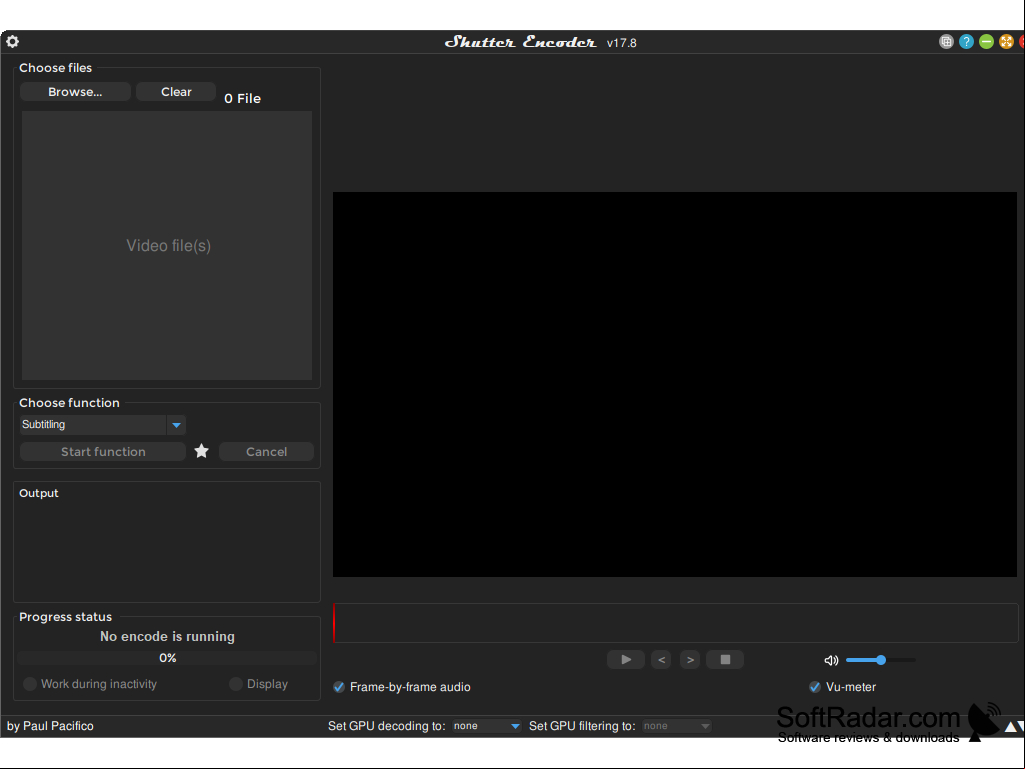Click the gray grid icon in title bar
Viewport: 1025px width, 769px height.
coord(946,42)
